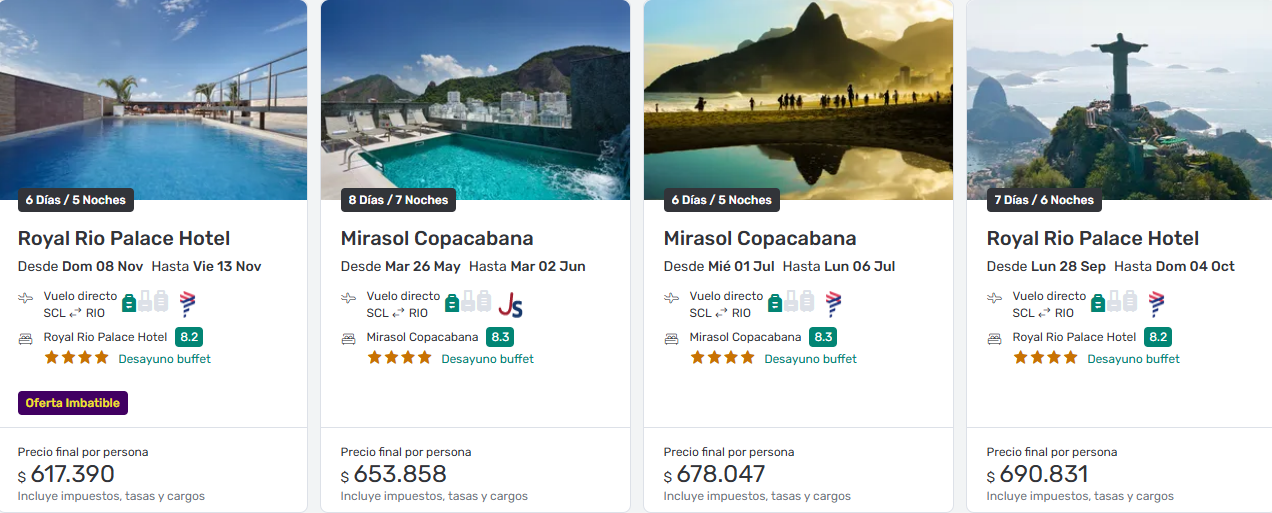Click the LATAM airline logo on first card
The image size is (1272, 513).
(187, 304)
